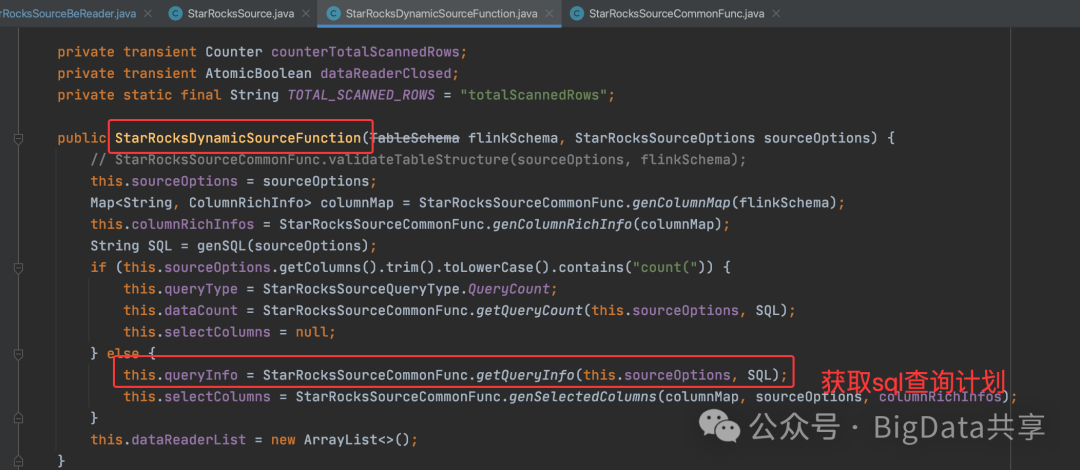The width and height of the screenshot is (1080, 470).
Task: Collapse the if count( block fold marker
Action: [19, 267]
